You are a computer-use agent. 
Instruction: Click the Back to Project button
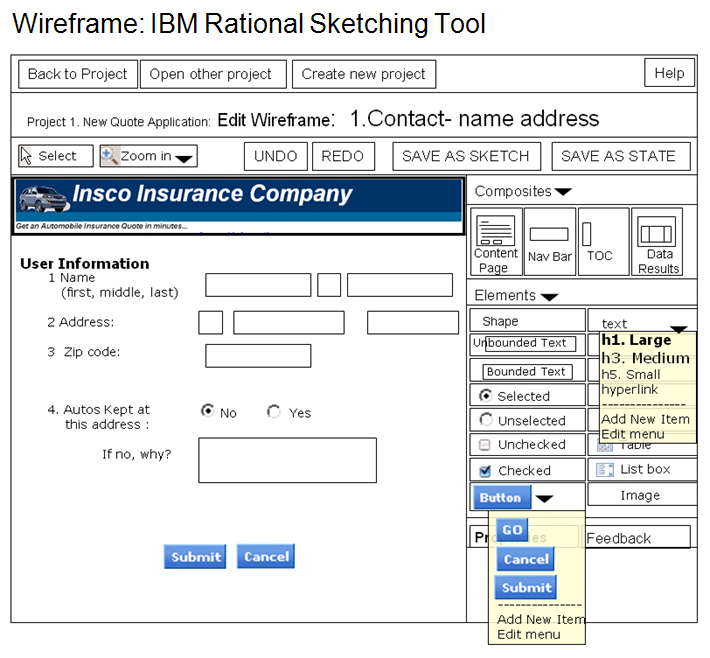tap(77, 74)
